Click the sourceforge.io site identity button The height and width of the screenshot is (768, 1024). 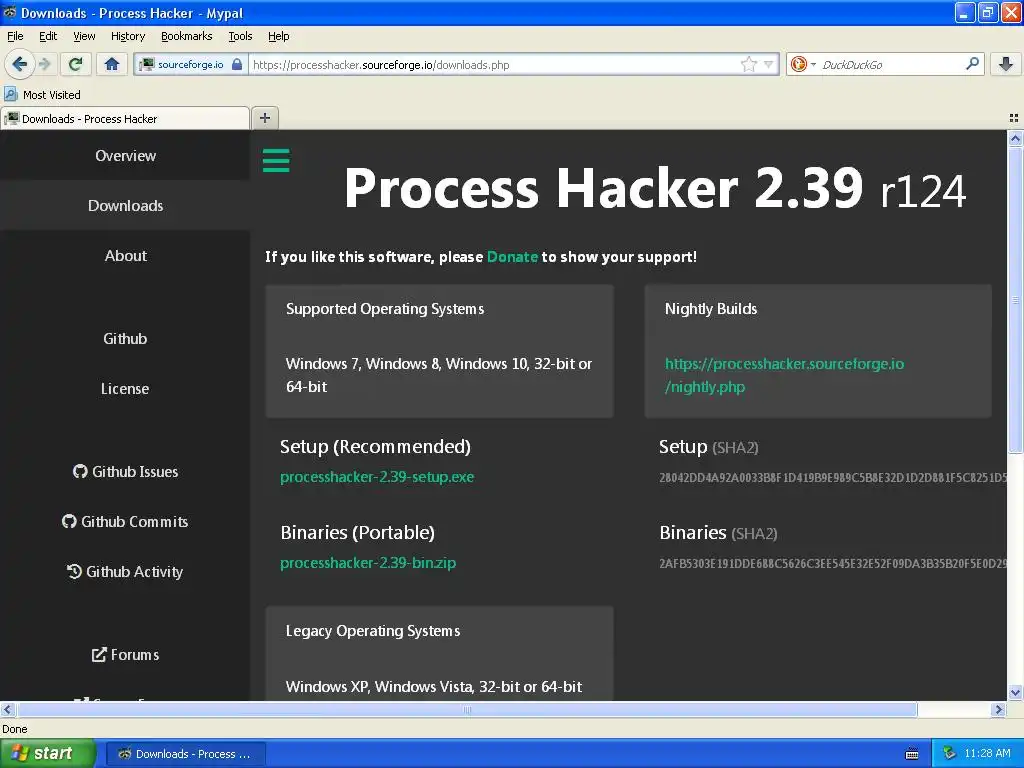(x=191, y=64)
